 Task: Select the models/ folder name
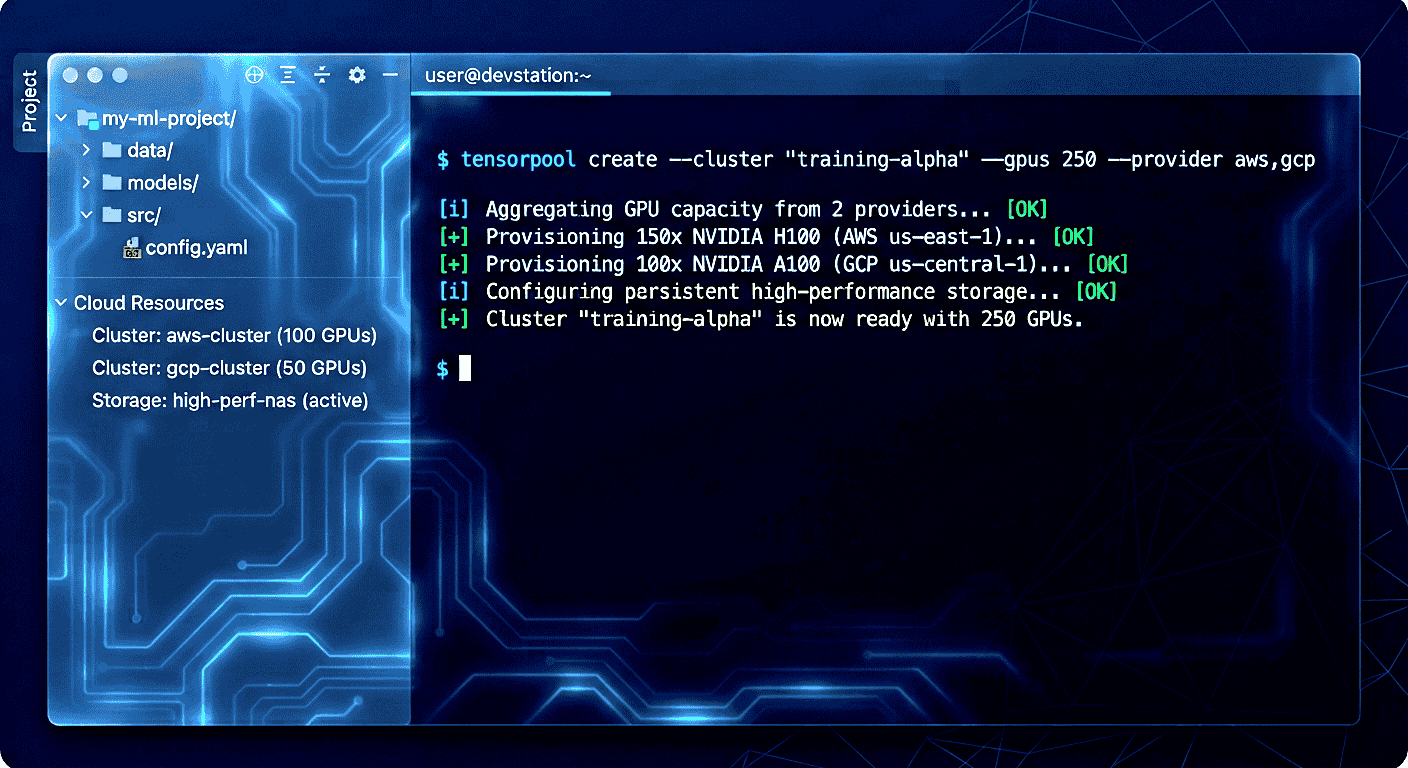pyautogui.click(x=163, y=183)
